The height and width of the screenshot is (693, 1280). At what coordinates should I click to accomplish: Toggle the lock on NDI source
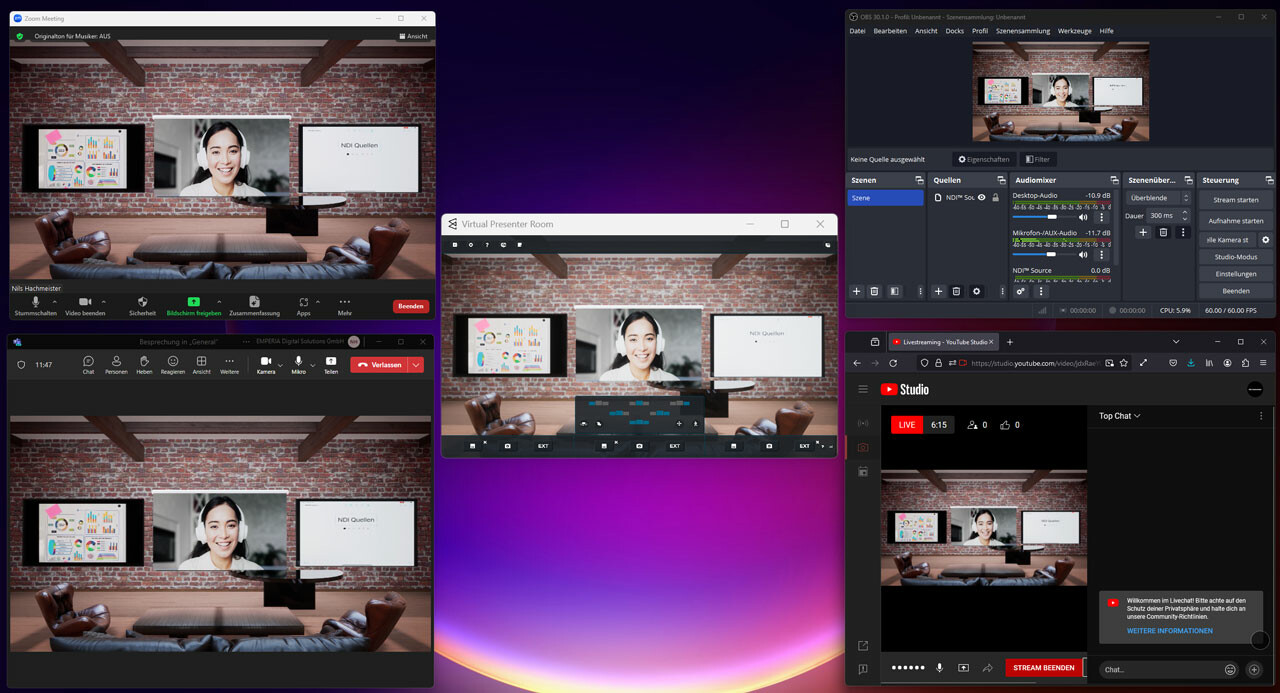pos(995,198)
